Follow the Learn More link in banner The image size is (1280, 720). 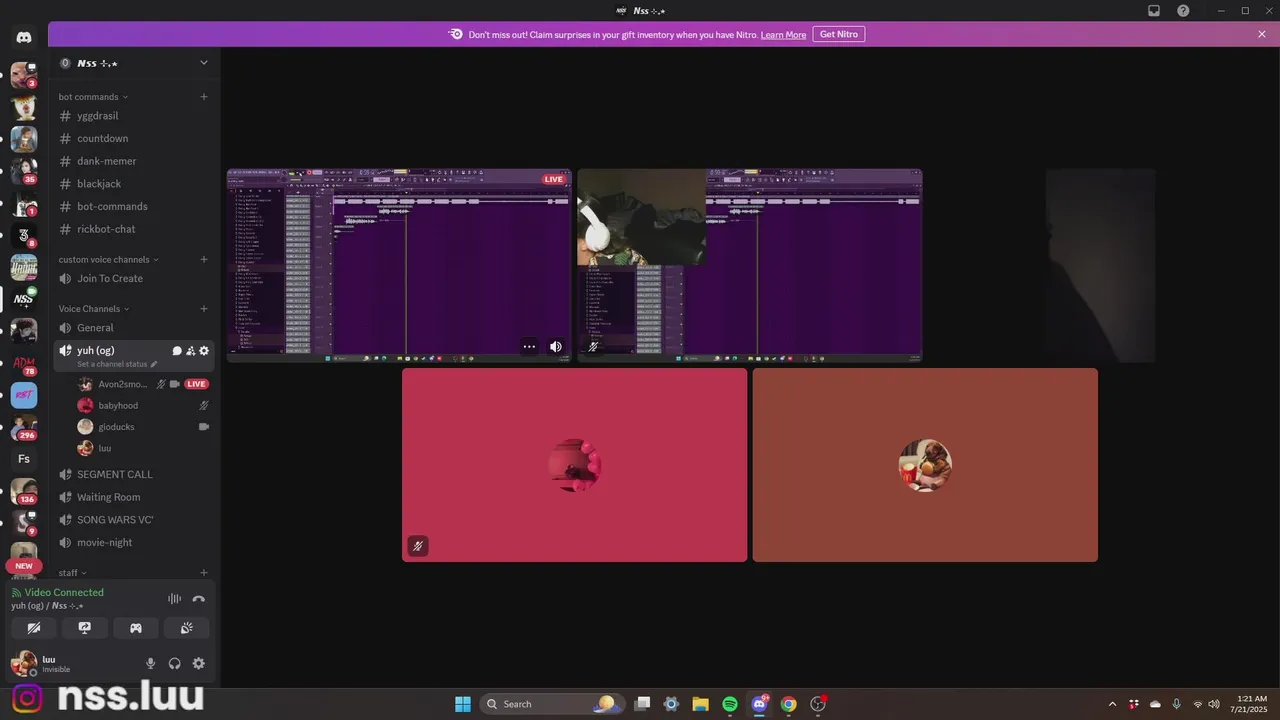click(x=783, y=35)
